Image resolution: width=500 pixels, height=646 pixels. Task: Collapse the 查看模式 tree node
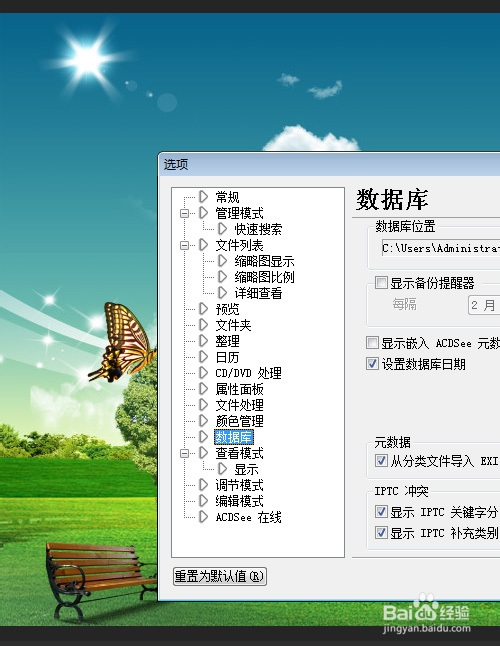click(x=184, y=453)
